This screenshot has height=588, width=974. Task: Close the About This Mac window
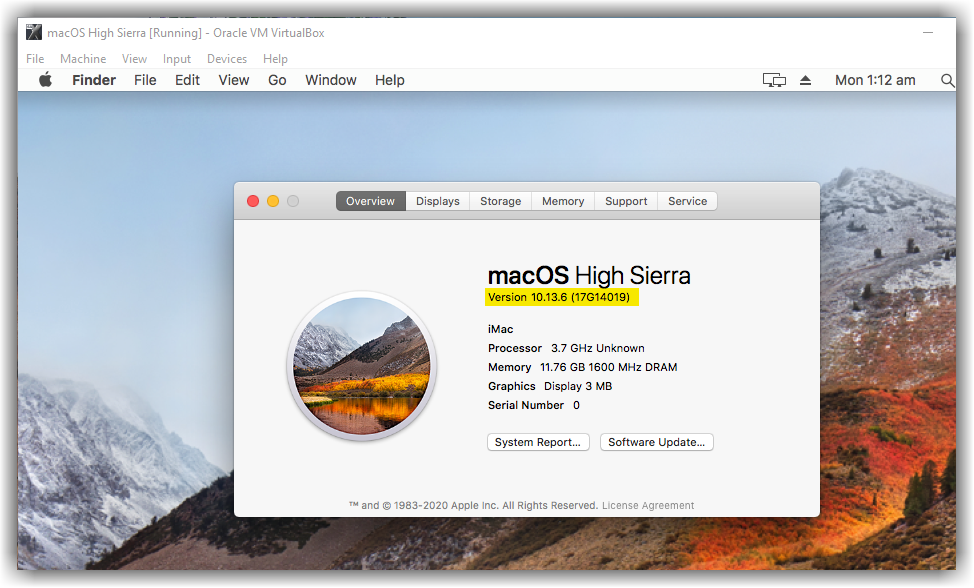[253, 201]
